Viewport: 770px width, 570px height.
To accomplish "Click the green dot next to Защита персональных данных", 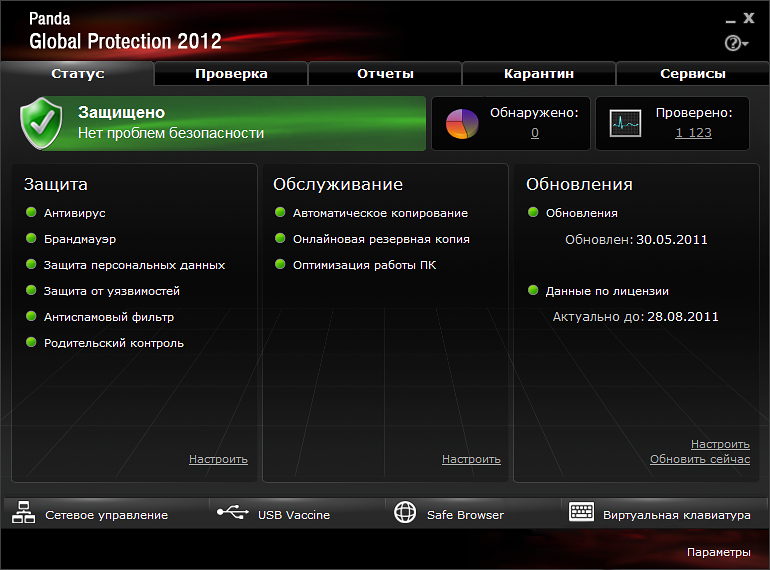I will [31, 264].
